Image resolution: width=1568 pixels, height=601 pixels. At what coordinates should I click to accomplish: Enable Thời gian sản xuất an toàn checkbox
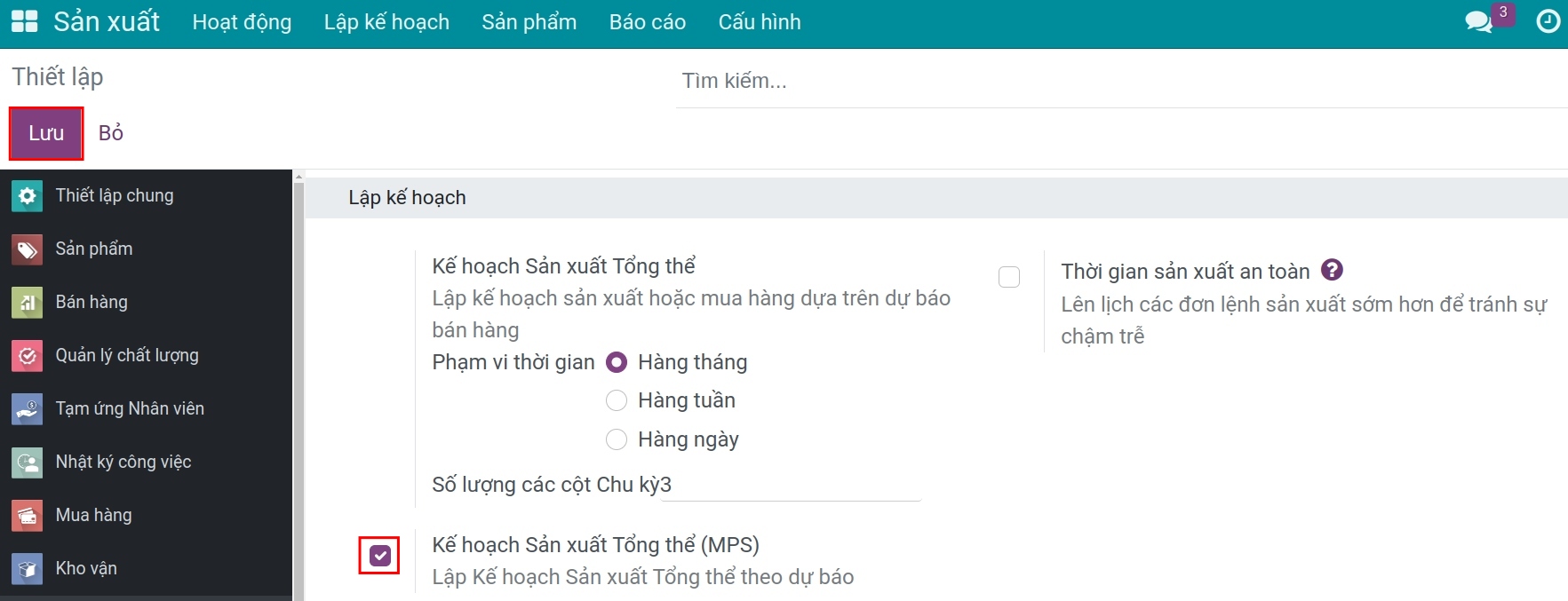(x=1009, y=277)
